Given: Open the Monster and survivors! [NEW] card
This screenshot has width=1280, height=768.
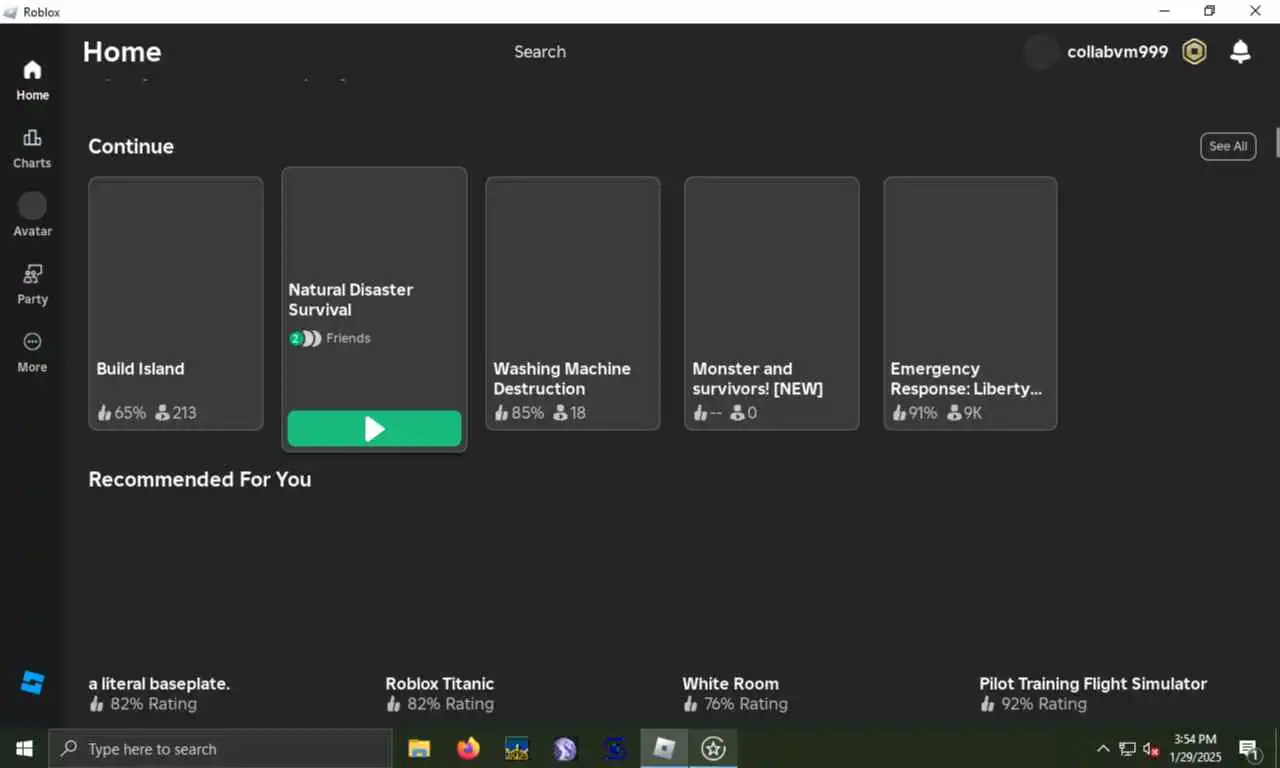Looking at the screenshot, I should [x=772, y=304].
